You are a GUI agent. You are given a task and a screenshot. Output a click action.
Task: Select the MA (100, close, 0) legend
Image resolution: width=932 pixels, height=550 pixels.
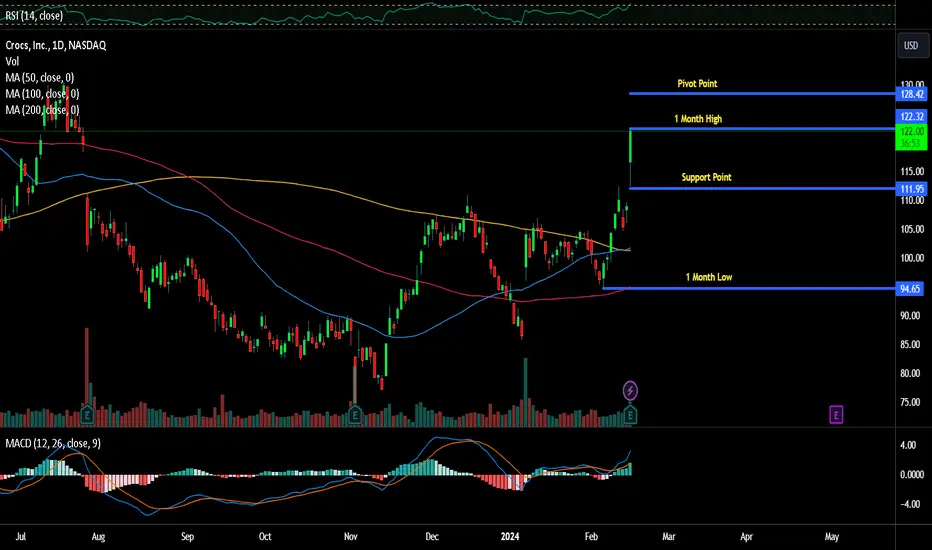point(42,93)
